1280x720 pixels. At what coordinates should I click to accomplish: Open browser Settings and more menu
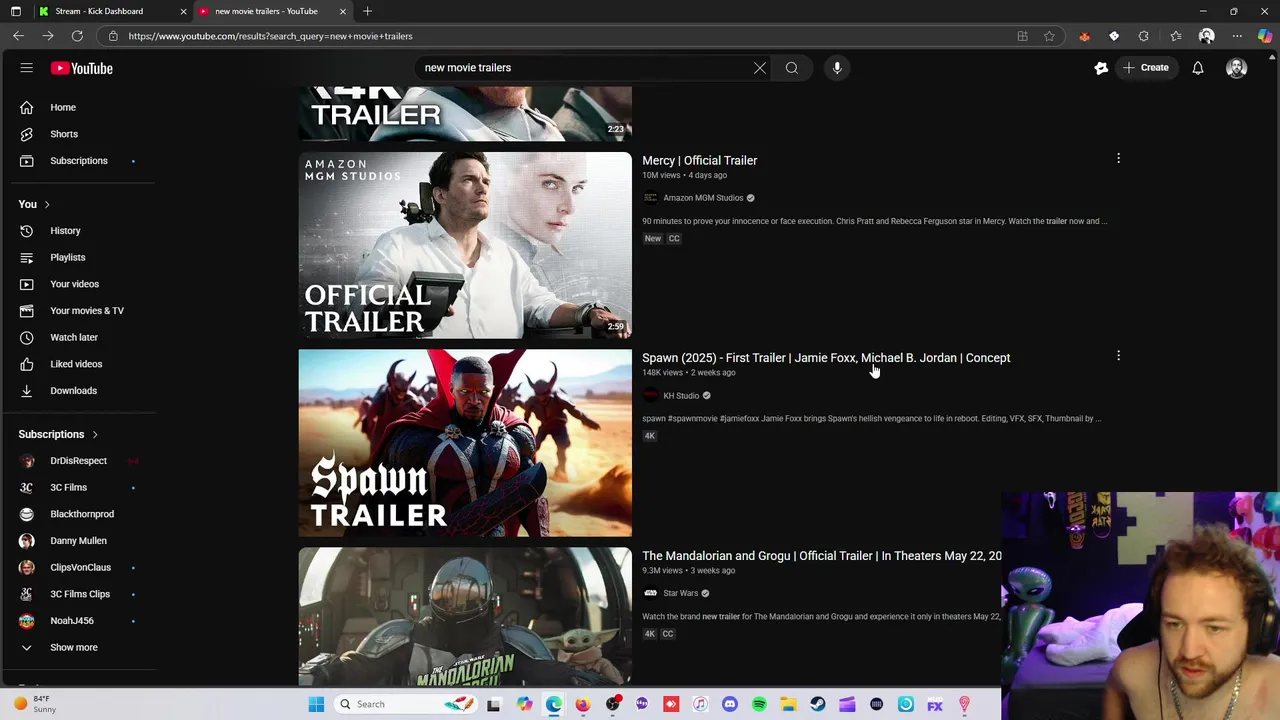click(x=1237, y=36)
